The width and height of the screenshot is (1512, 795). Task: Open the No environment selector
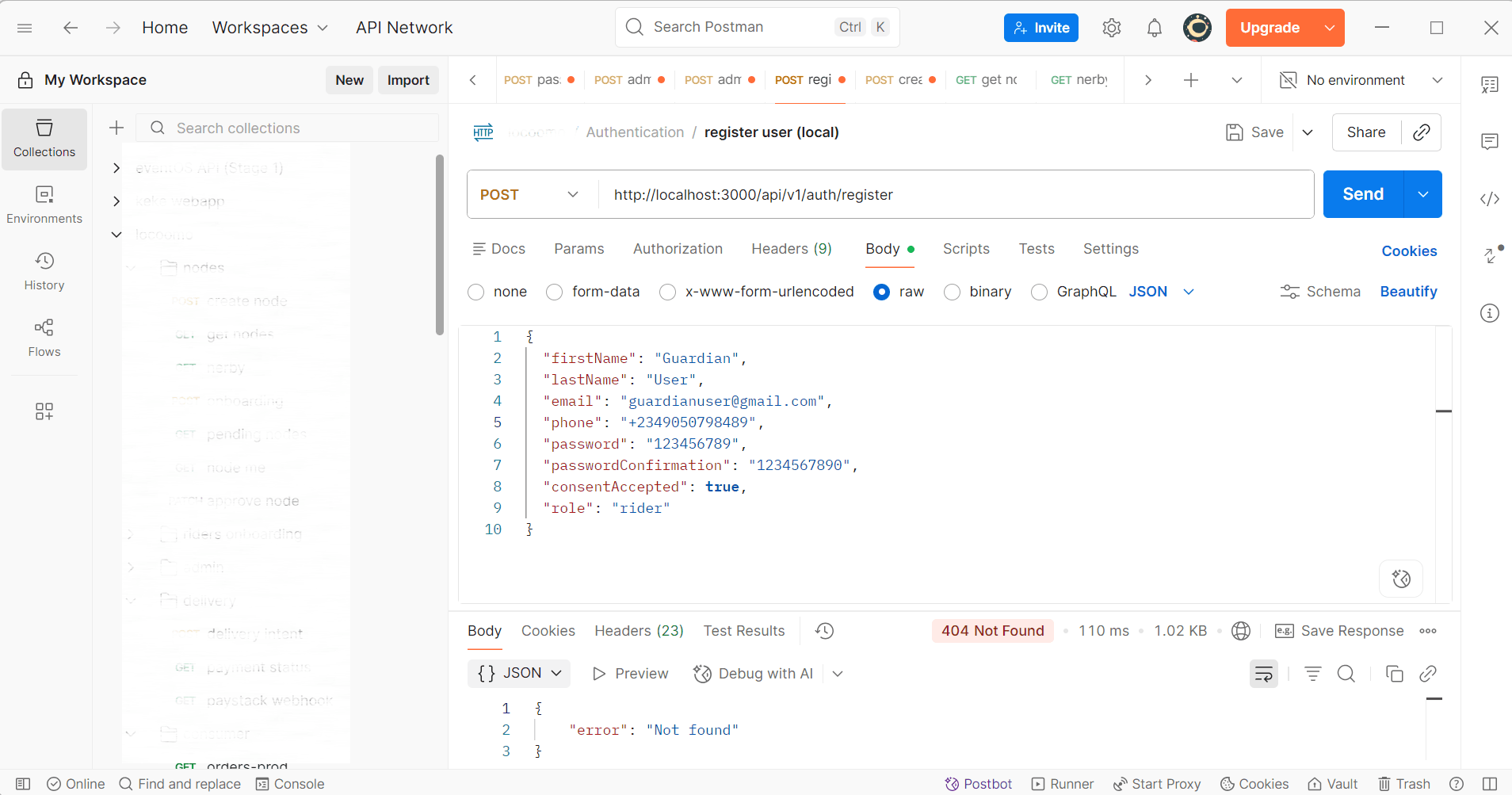(1361, 80)
